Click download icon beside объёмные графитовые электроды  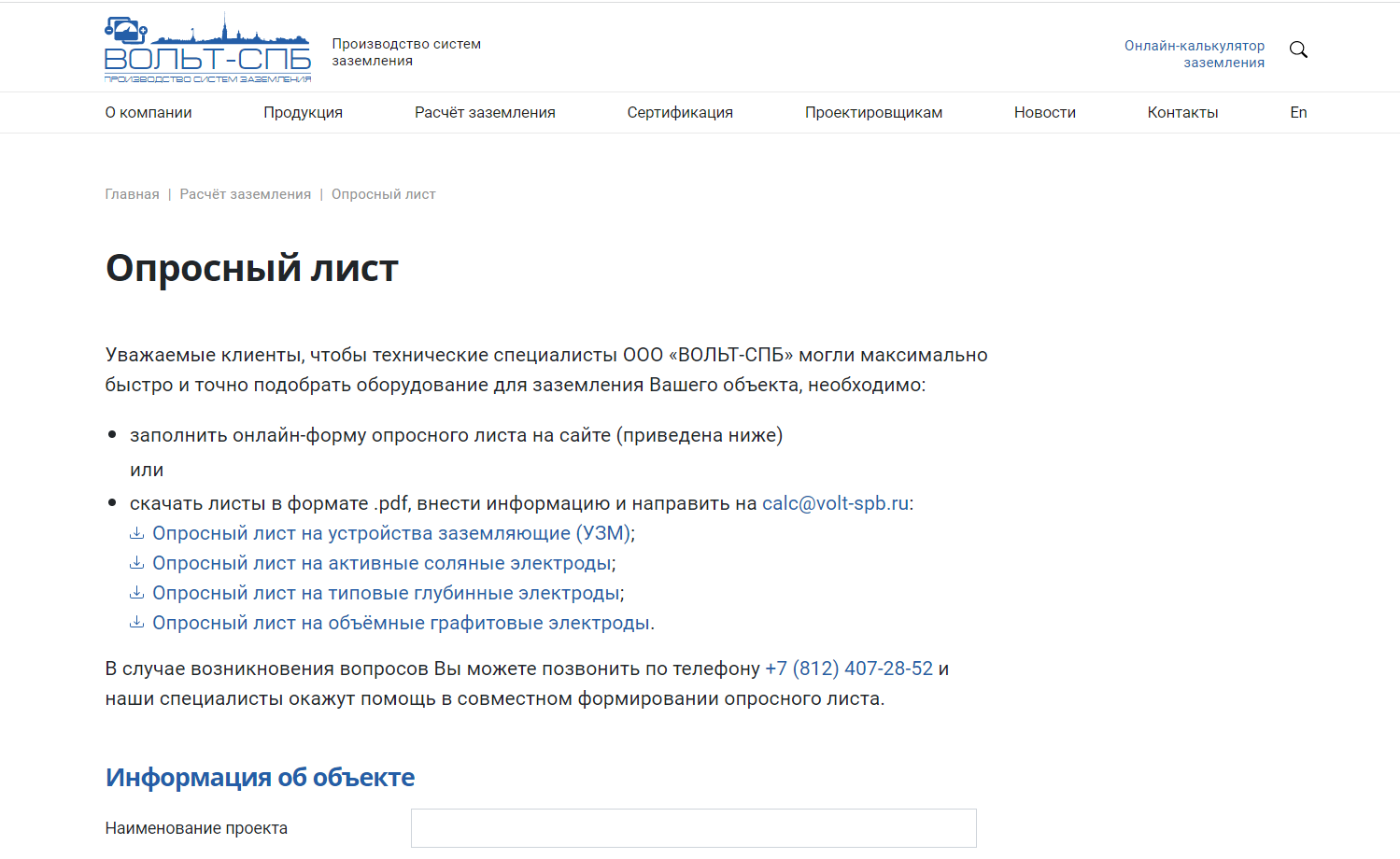(136, 623)
